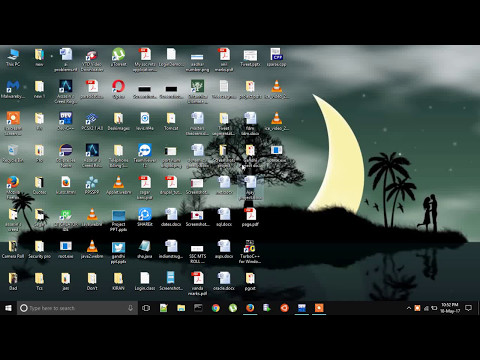Select the dhe.java file

click(145, 249)
